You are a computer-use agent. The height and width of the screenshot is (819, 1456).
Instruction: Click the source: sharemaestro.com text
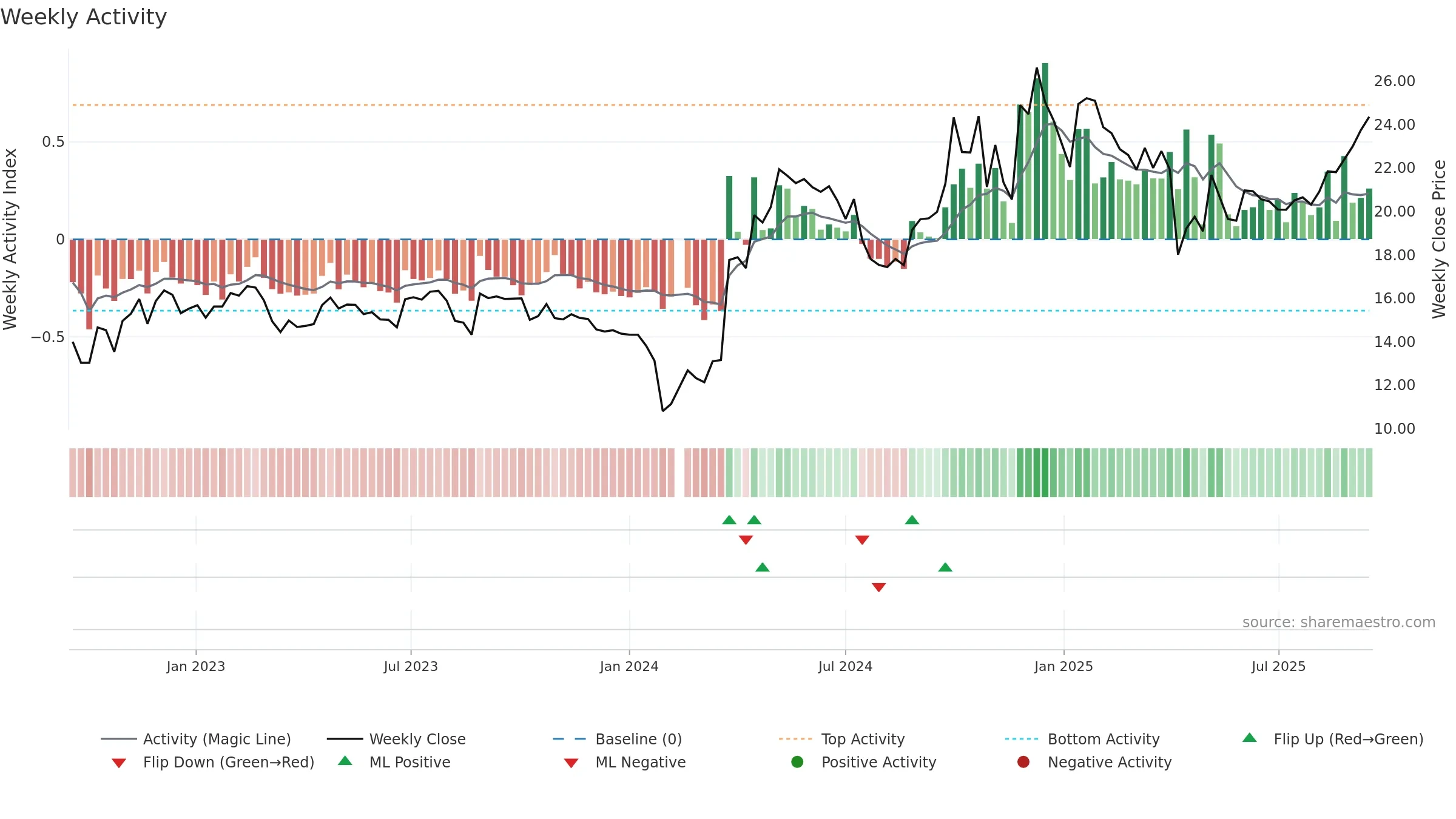[1339, 622]
